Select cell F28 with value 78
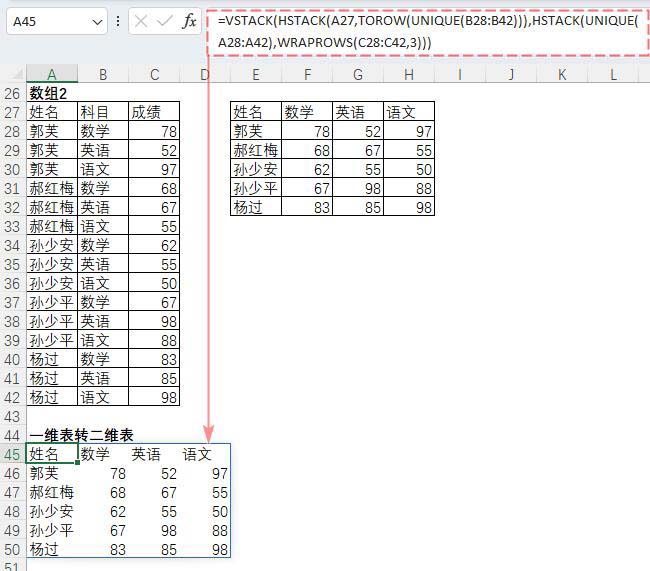 point(306,131)
